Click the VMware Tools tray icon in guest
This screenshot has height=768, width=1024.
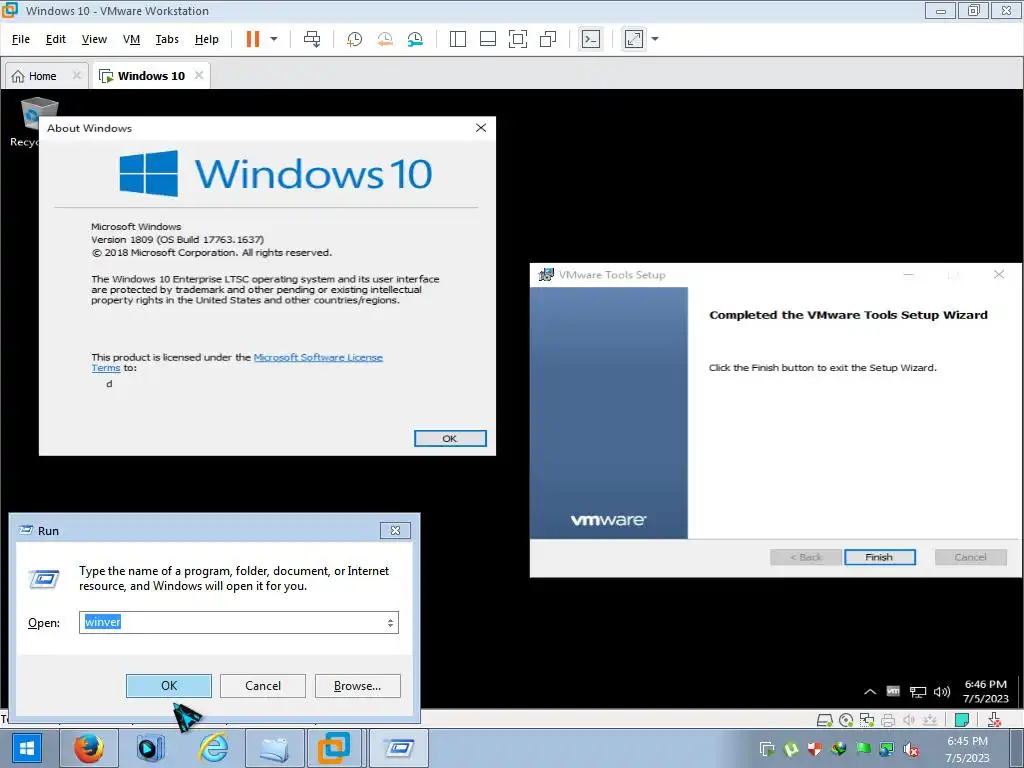pyautogui.click(x=893, y=691)
